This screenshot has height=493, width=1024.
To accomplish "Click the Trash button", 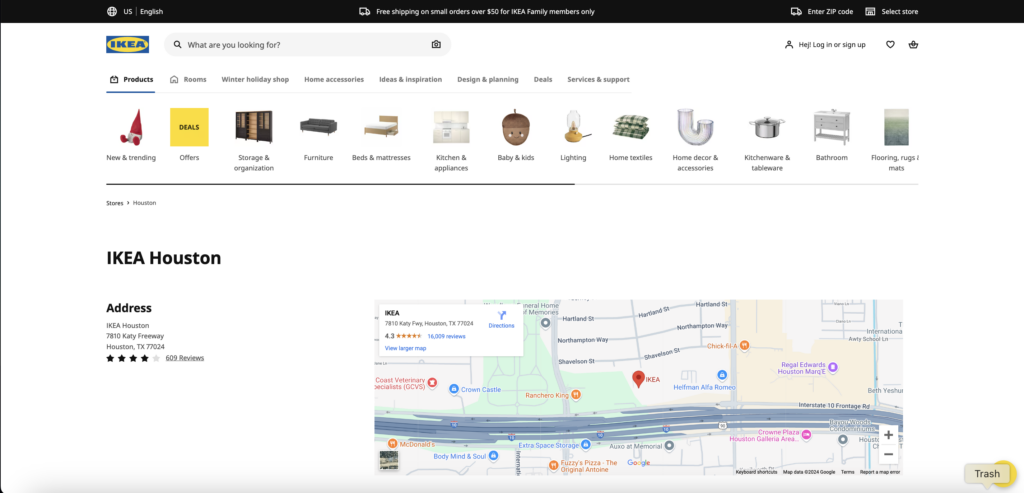I will pyautogui.click(x=987, y=474).
